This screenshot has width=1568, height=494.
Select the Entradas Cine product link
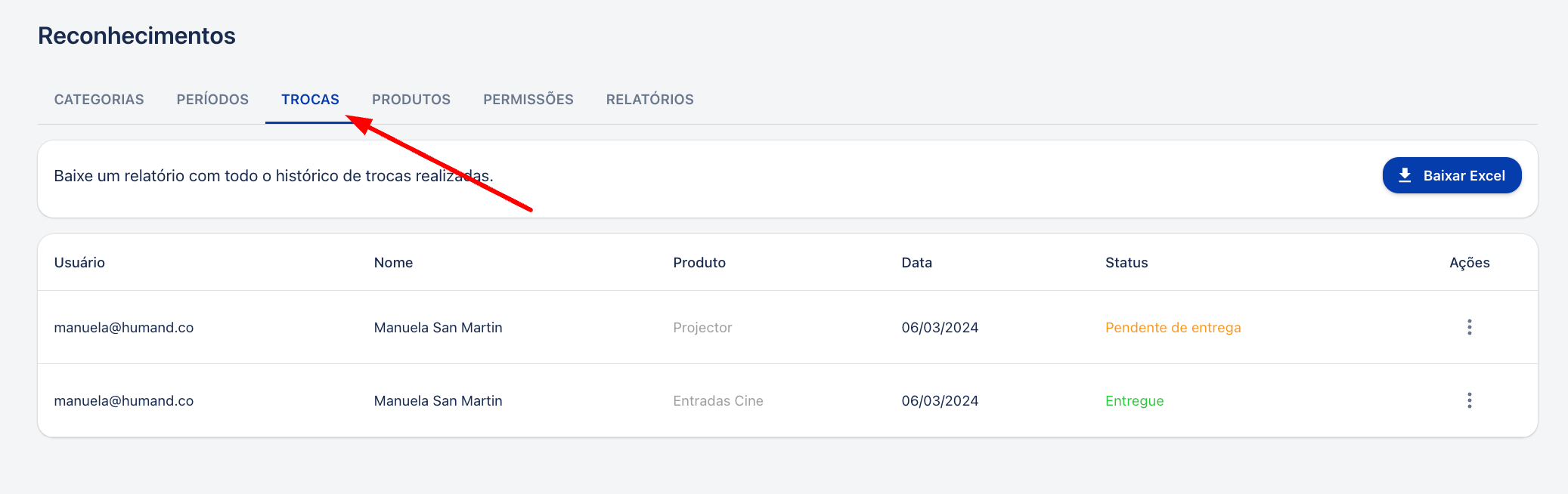[x=718, y=400]
